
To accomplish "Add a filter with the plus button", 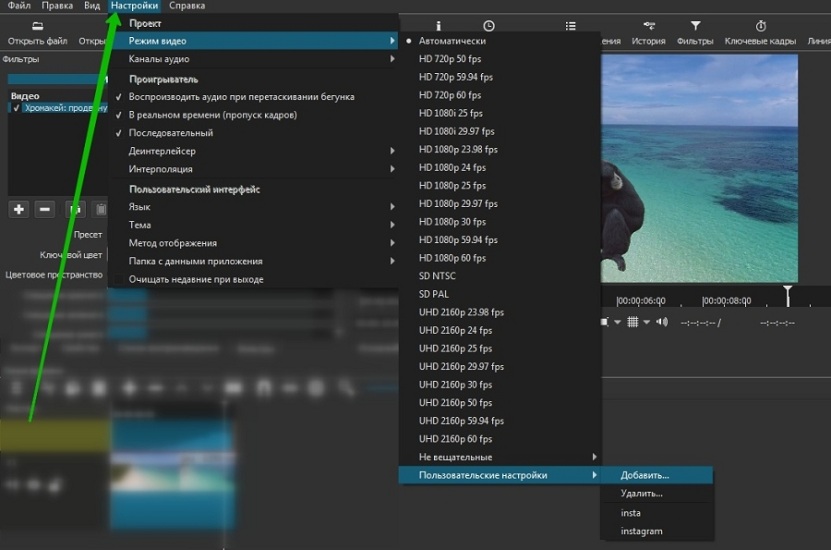I will [x=18, y=209].
